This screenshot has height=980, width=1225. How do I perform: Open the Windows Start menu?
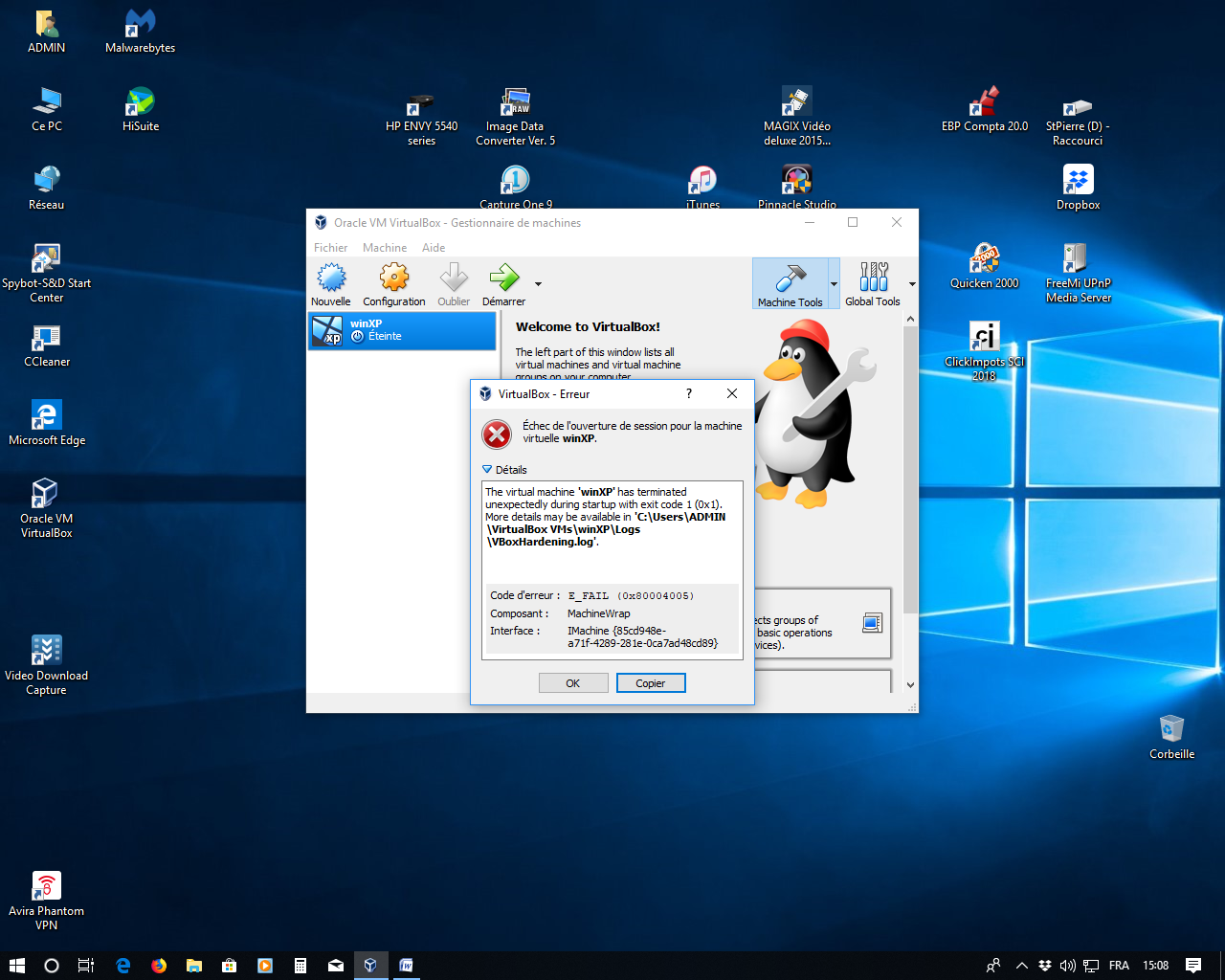pos(16,966)
